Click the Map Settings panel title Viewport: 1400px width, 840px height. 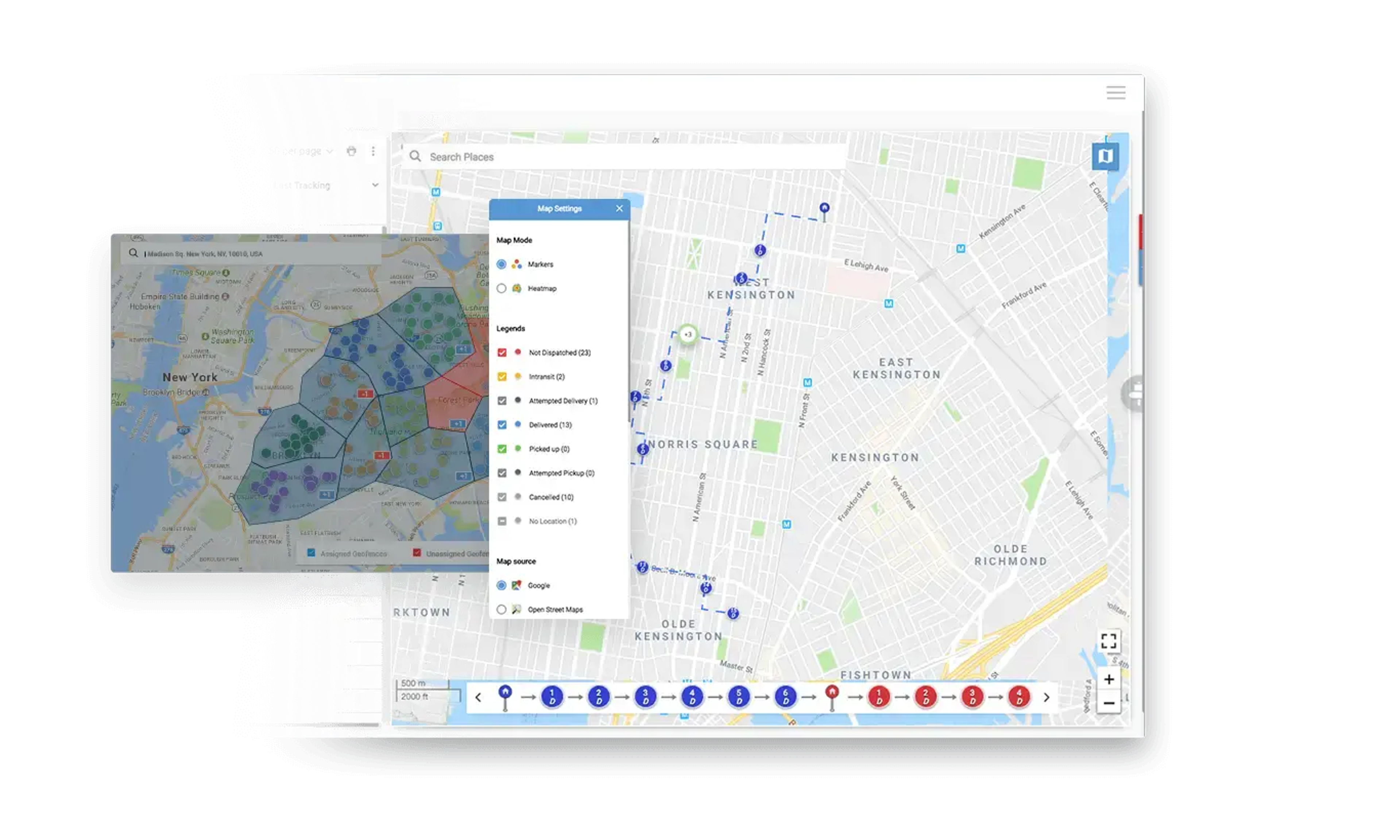point(559,208)
